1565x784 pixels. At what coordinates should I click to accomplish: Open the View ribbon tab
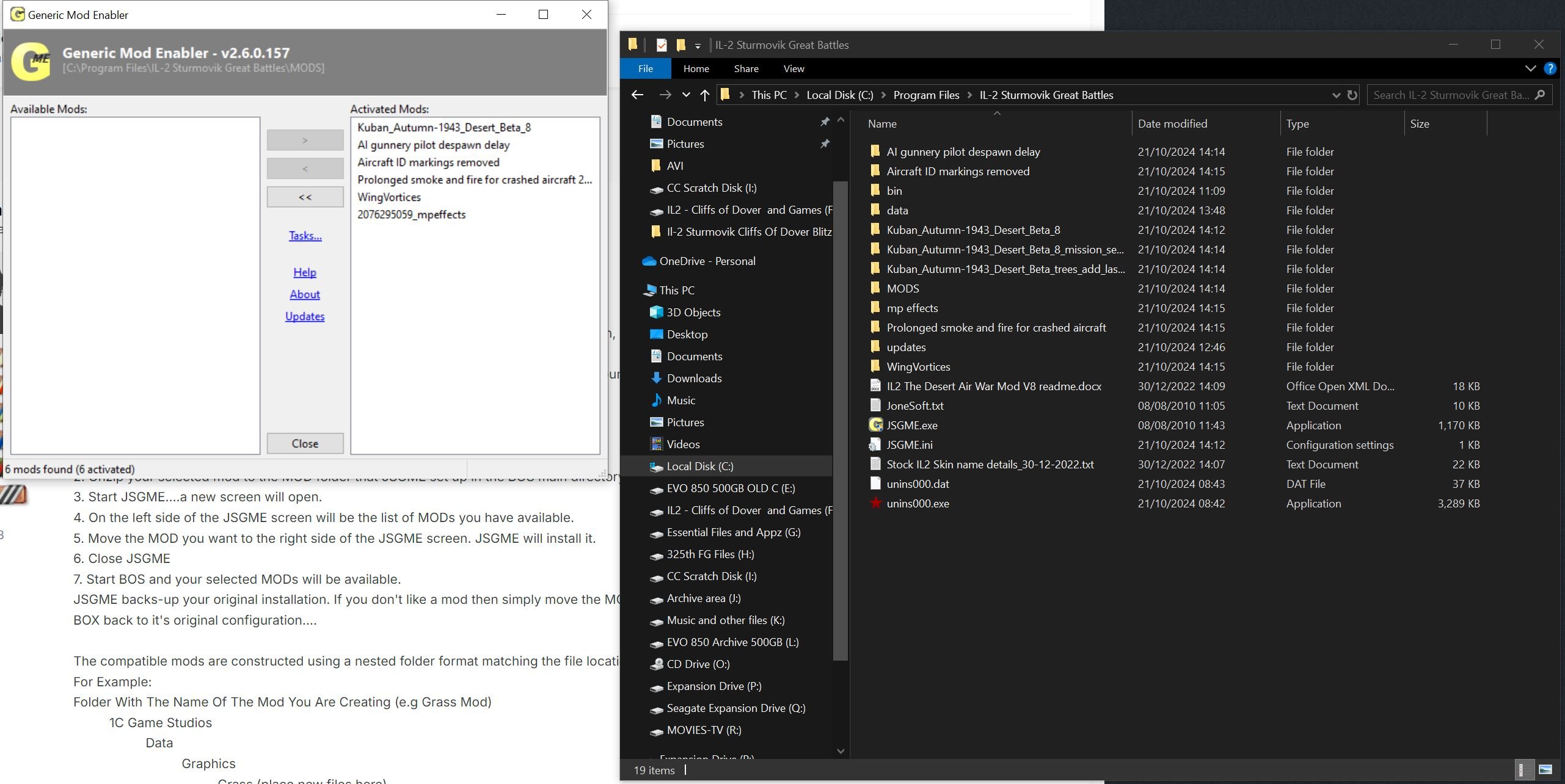point(793,68)
